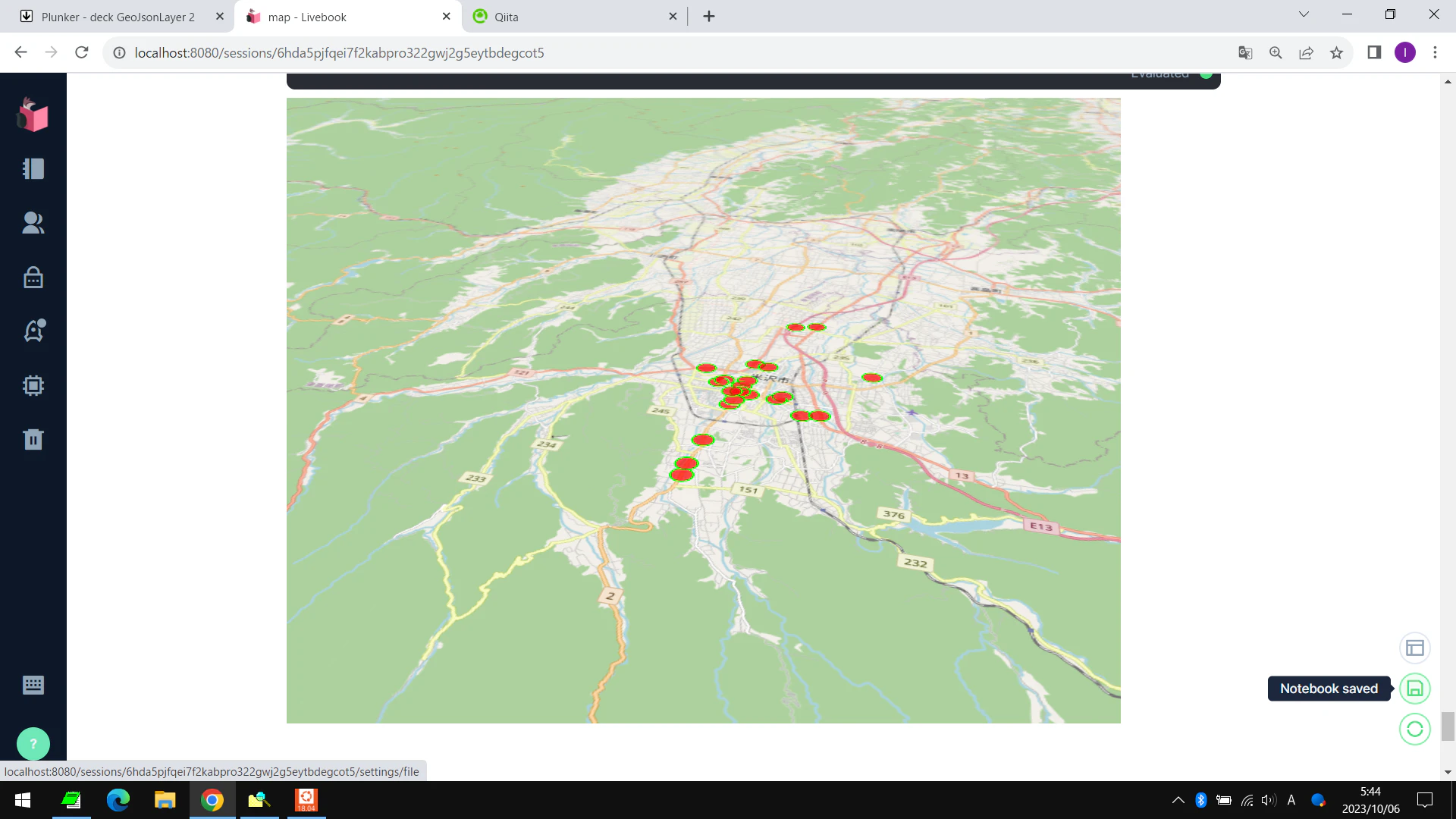Open app settings rocket icon
Viewport: 1456px width, 819px height.
point(33,331)
